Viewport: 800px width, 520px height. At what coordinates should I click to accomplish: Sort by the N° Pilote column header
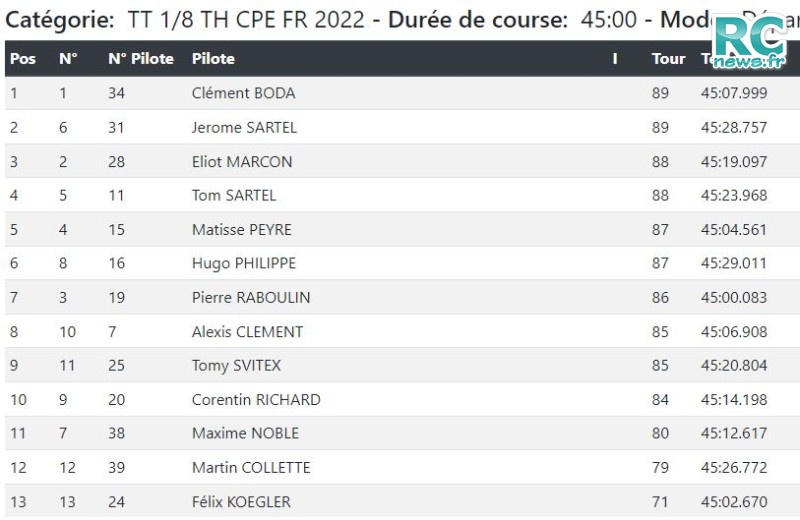pos(141,59)
